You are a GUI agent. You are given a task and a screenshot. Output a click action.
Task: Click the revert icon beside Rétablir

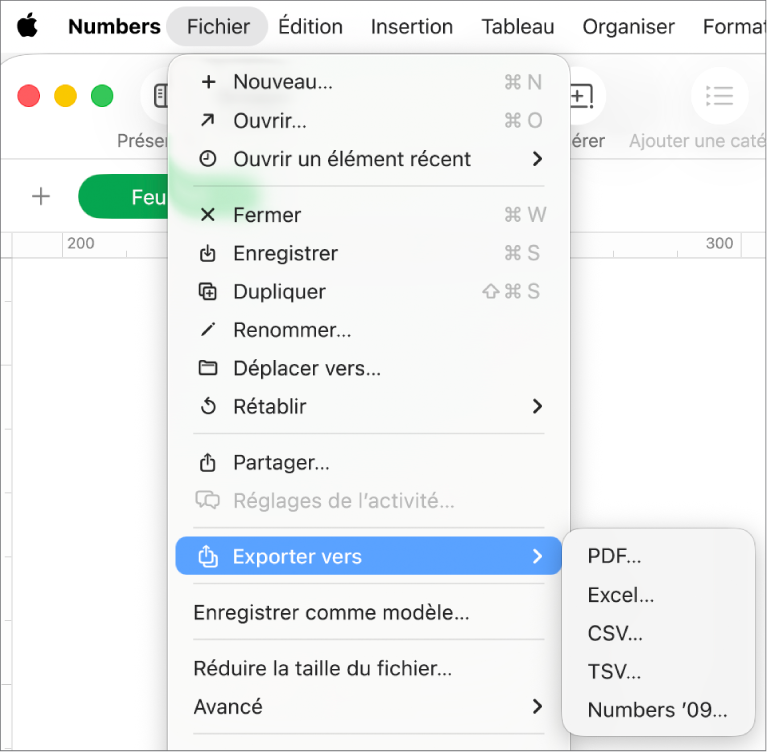(x=208, y=406)
